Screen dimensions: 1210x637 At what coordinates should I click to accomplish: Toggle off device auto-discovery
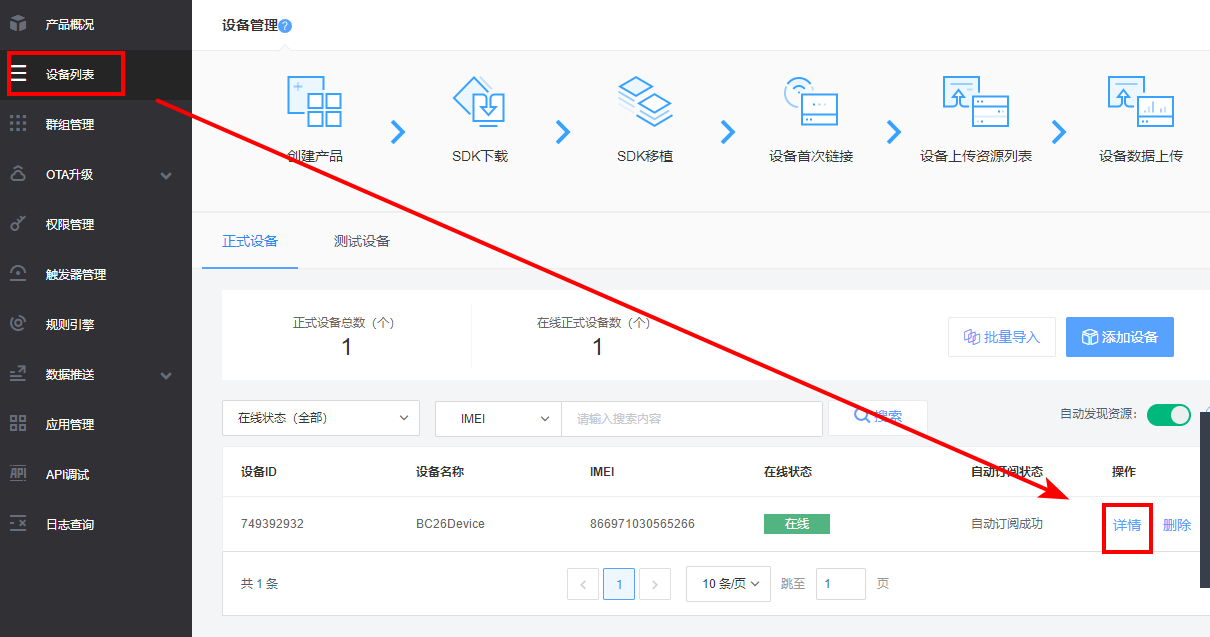tap(1168, 413)
